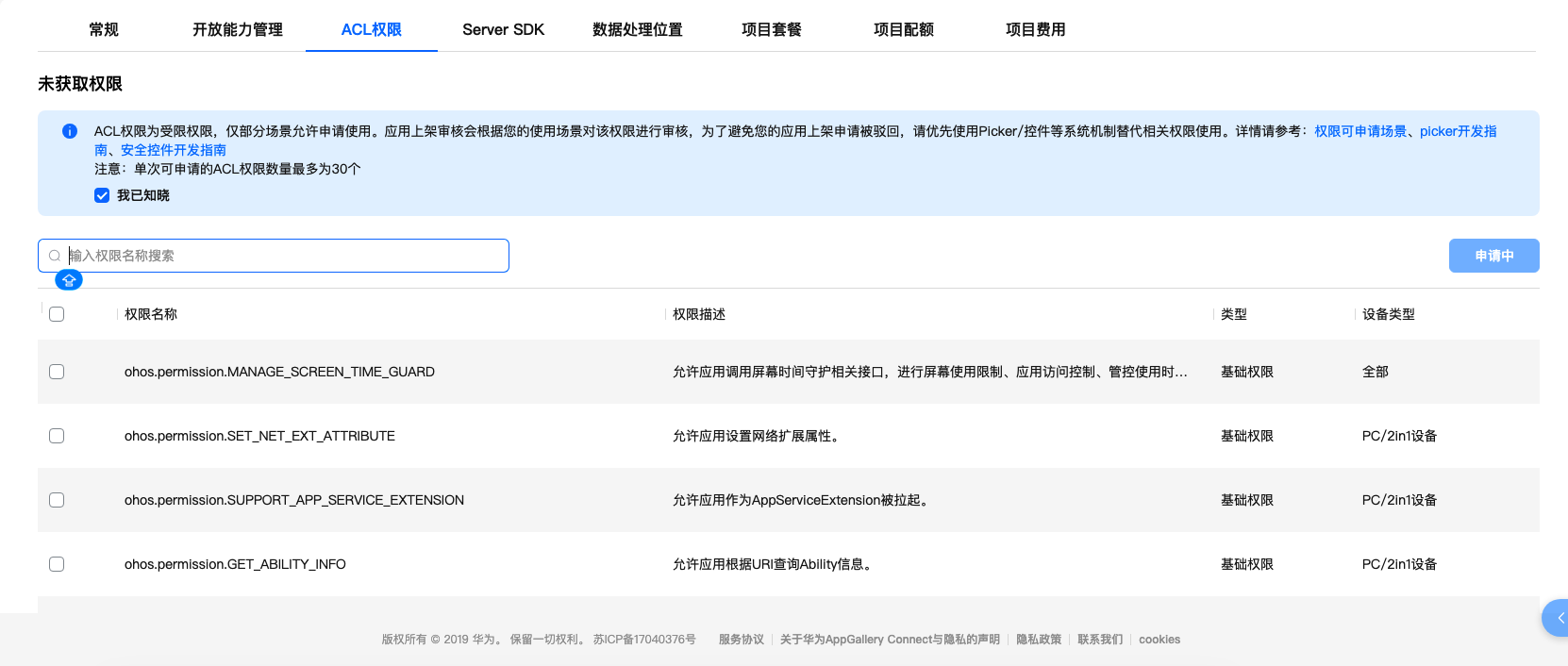
Task: Focus the permission name search field
Action: click(283, 256)
